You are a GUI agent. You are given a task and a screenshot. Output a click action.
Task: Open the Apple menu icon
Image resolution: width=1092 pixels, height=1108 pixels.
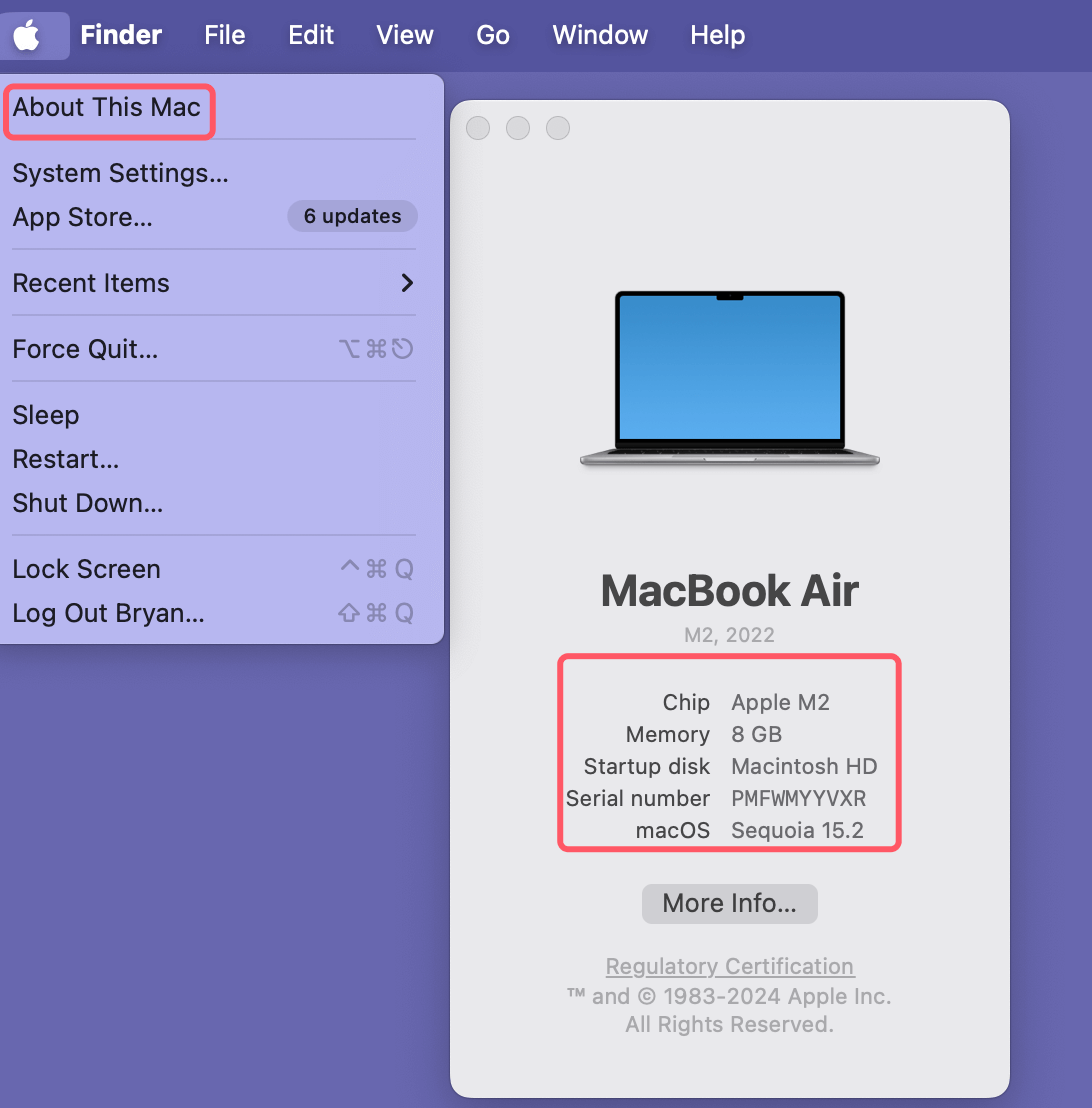33,34
